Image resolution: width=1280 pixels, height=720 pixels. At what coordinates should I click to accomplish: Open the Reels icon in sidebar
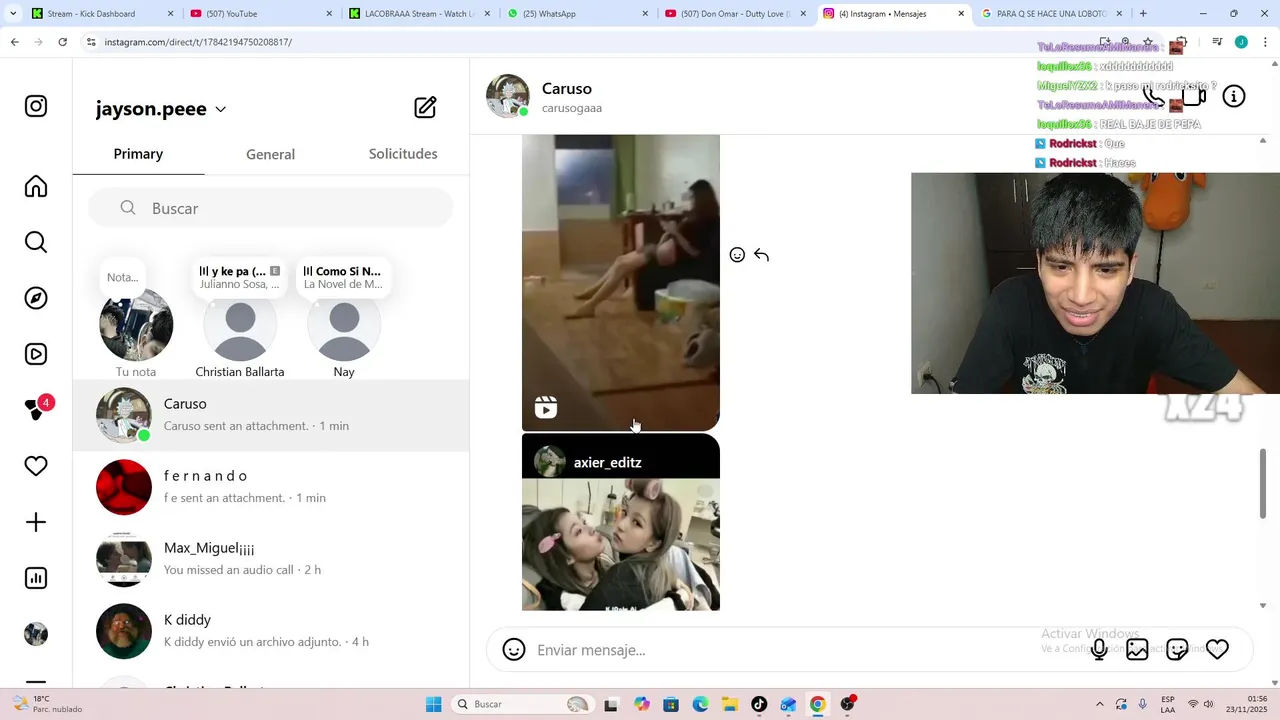(36, 354)
